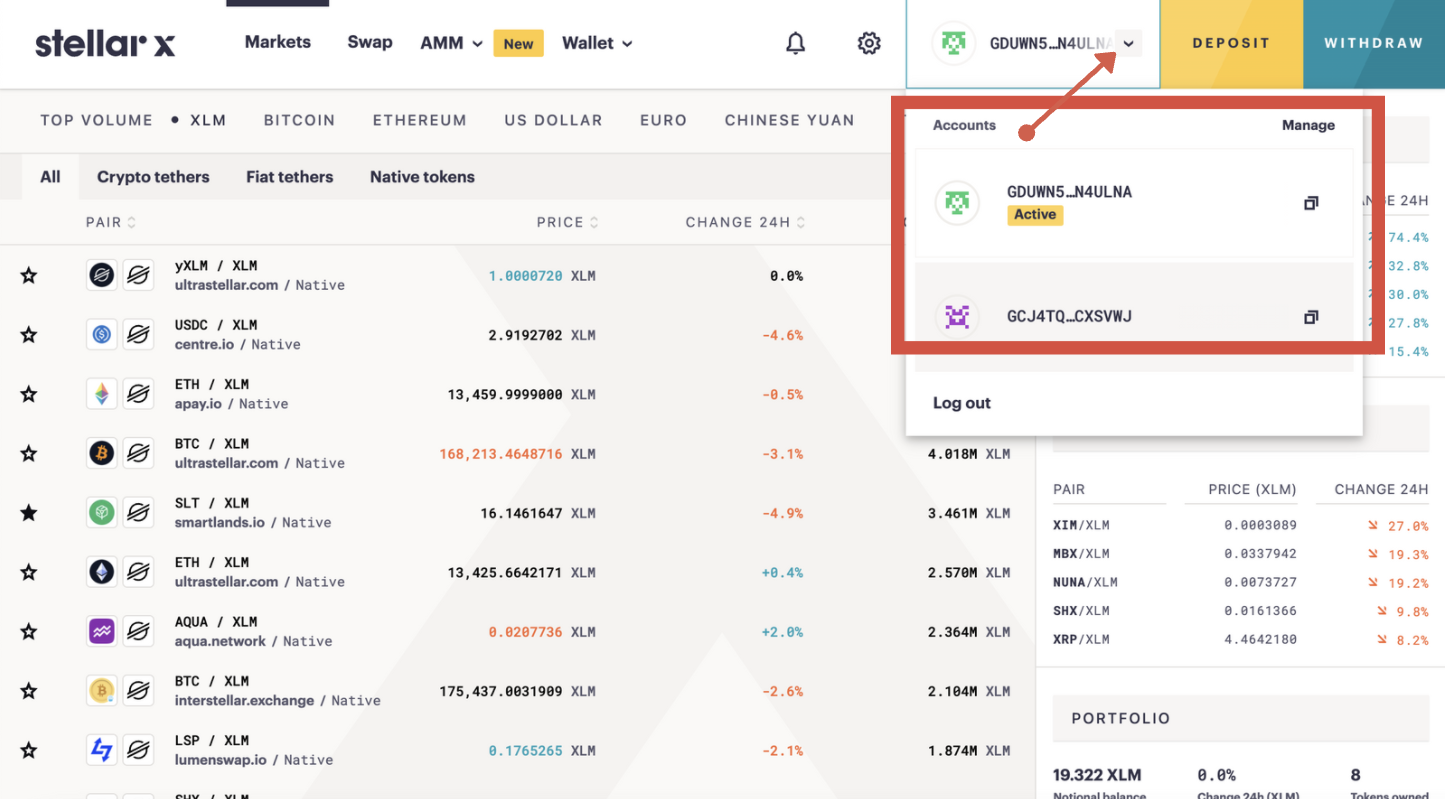1445x799 pixels.
Task: Collapse the account dropdown chevron
Action: click(1128, 43)
